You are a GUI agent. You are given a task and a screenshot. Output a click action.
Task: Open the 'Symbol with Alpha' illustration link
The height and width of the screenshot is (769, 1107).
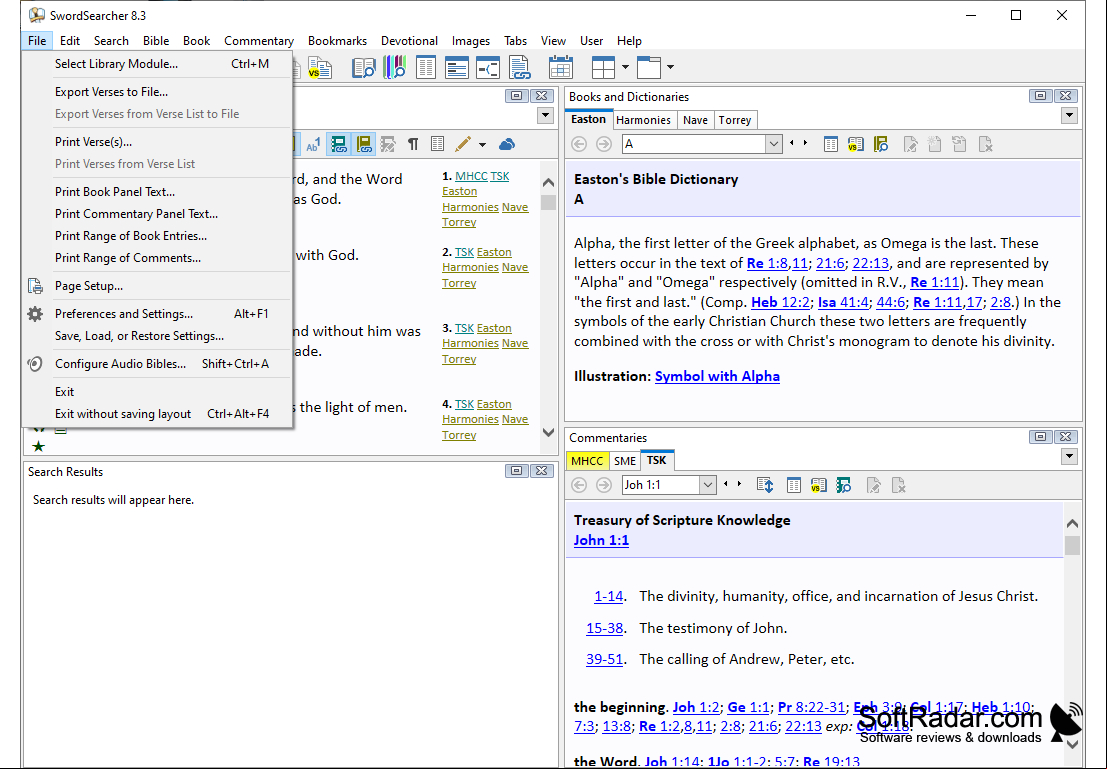[x=717, y=376]
